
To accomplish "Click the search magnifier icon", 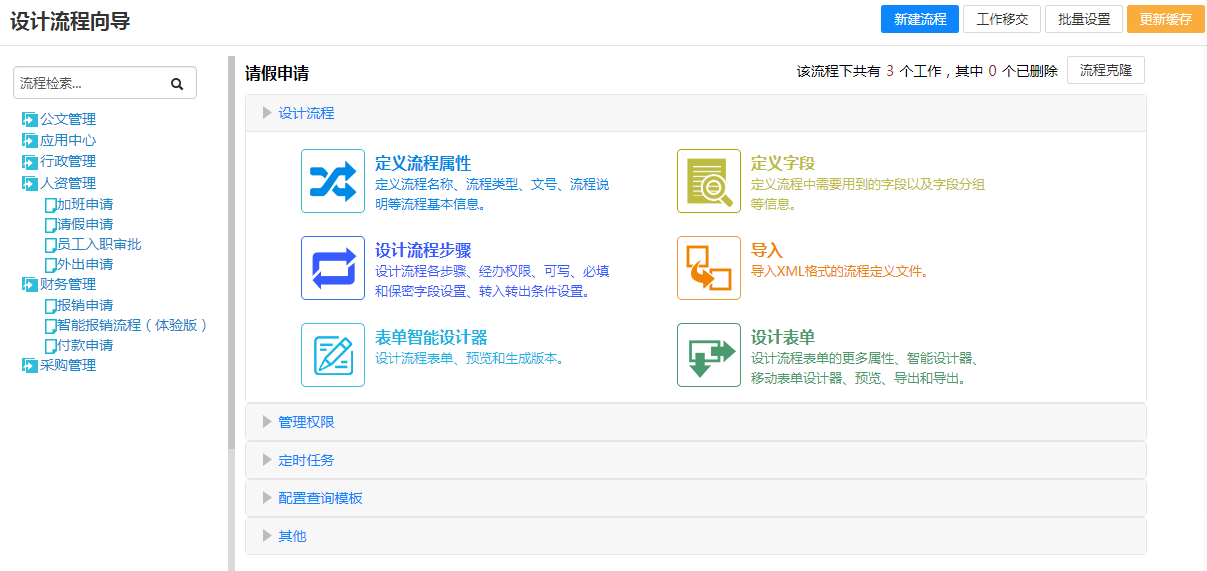I will (x=177, y=84).
